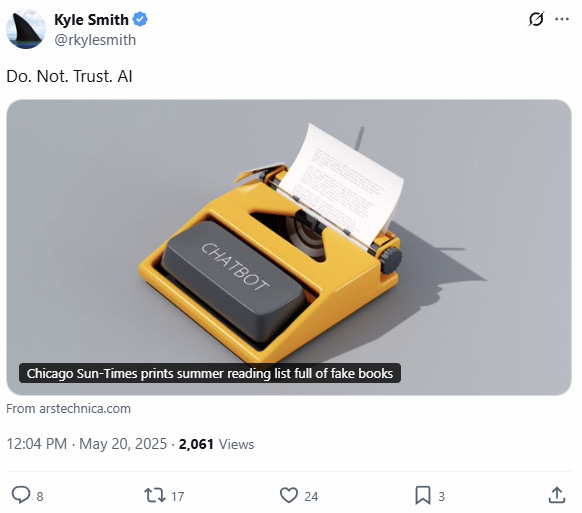Open the Kyle Smith display name link
The height and width of the screenshot is (513, 582).
pyautogui.click(x=91, y=20)
